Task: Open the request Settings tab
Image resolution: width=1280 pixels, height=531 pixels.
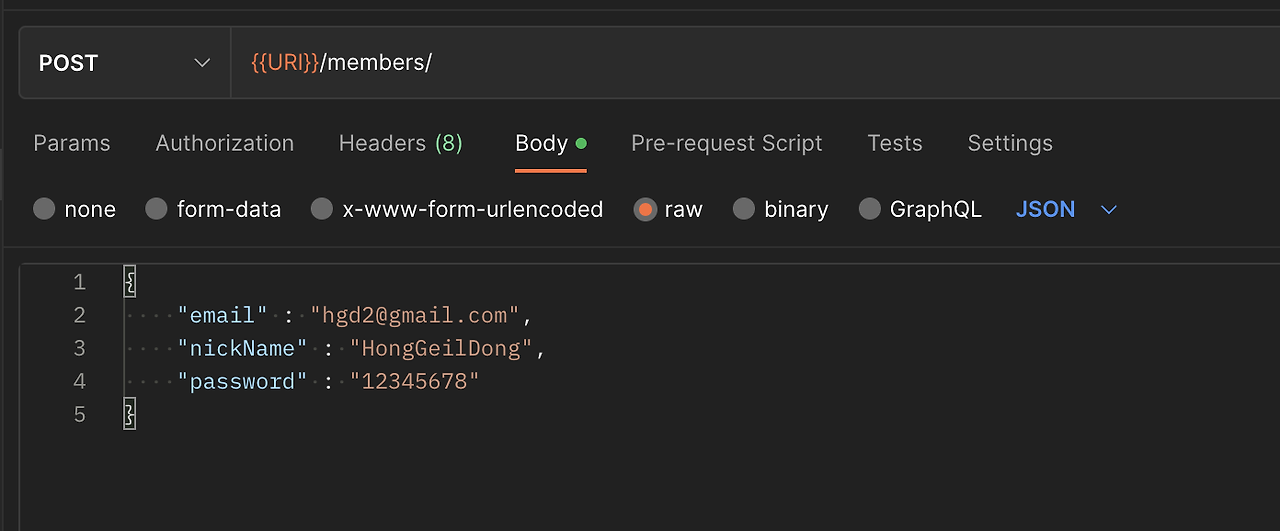Action: click(1010, 143)
